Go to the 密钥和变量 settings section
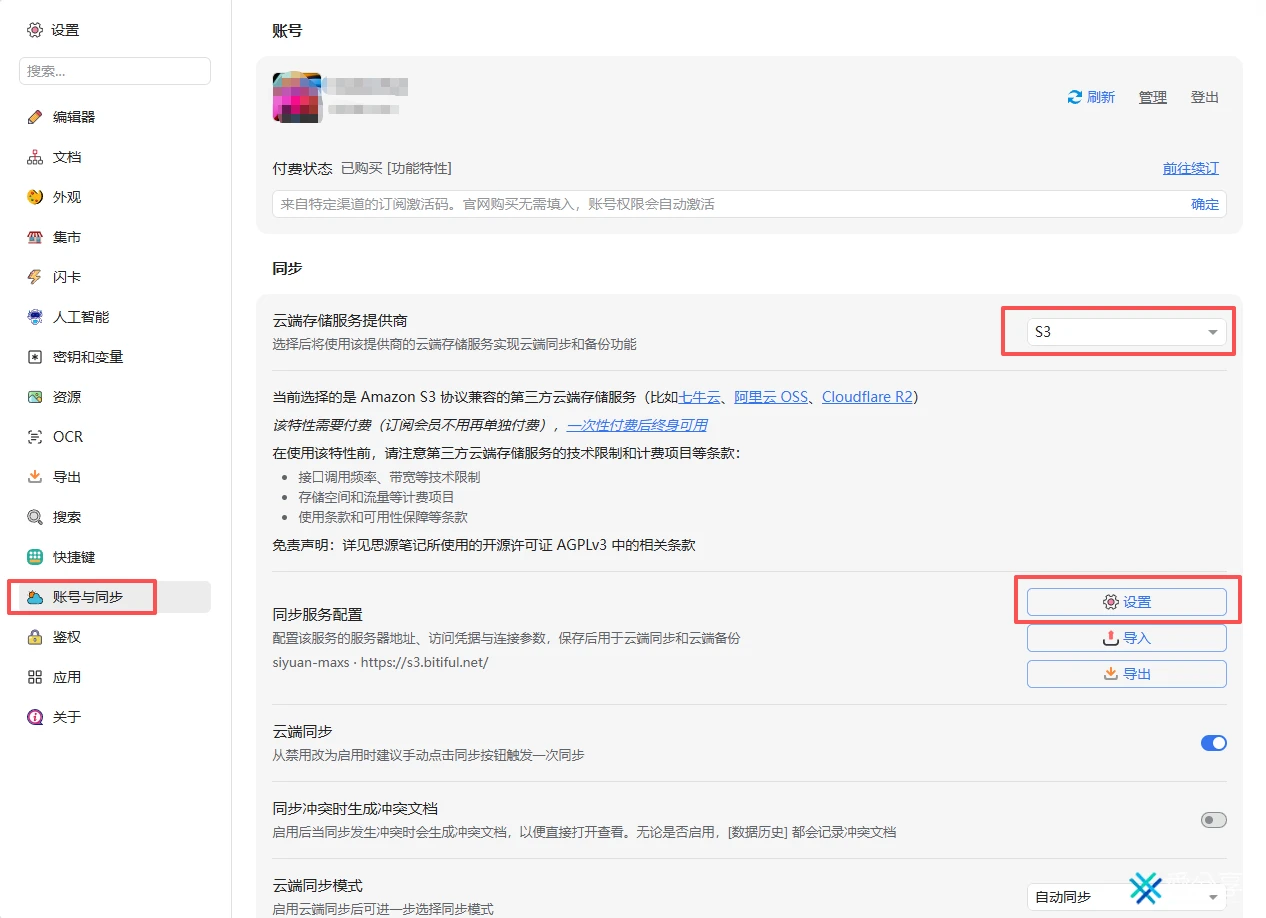 click(115, 357)
